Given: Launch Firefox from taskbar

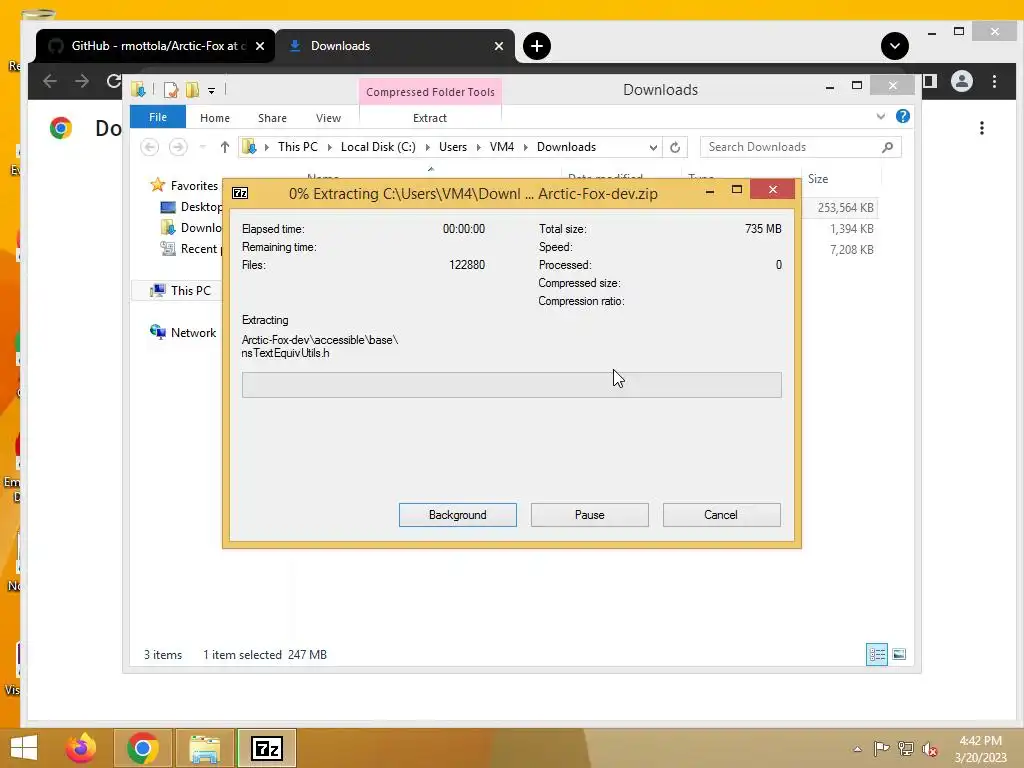Looking at the screenshot, I should [x=81, y=748].
